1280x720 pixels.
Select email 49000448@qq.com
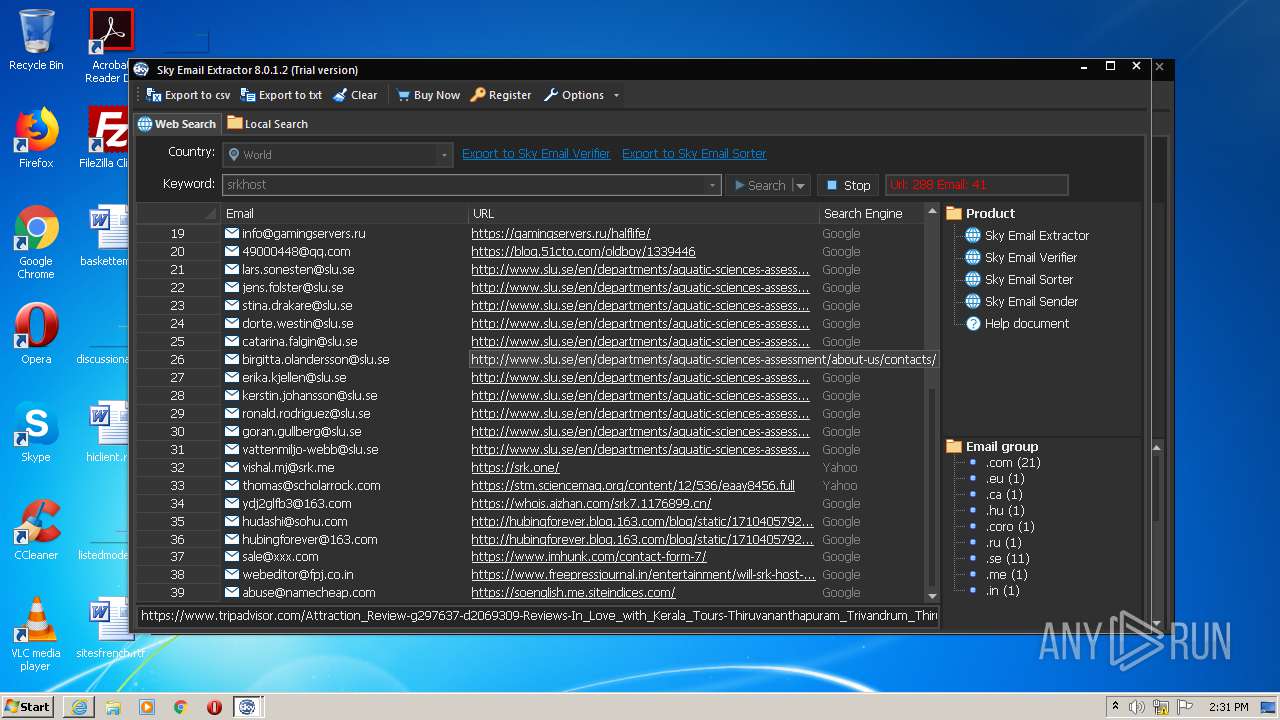(296, 252)
